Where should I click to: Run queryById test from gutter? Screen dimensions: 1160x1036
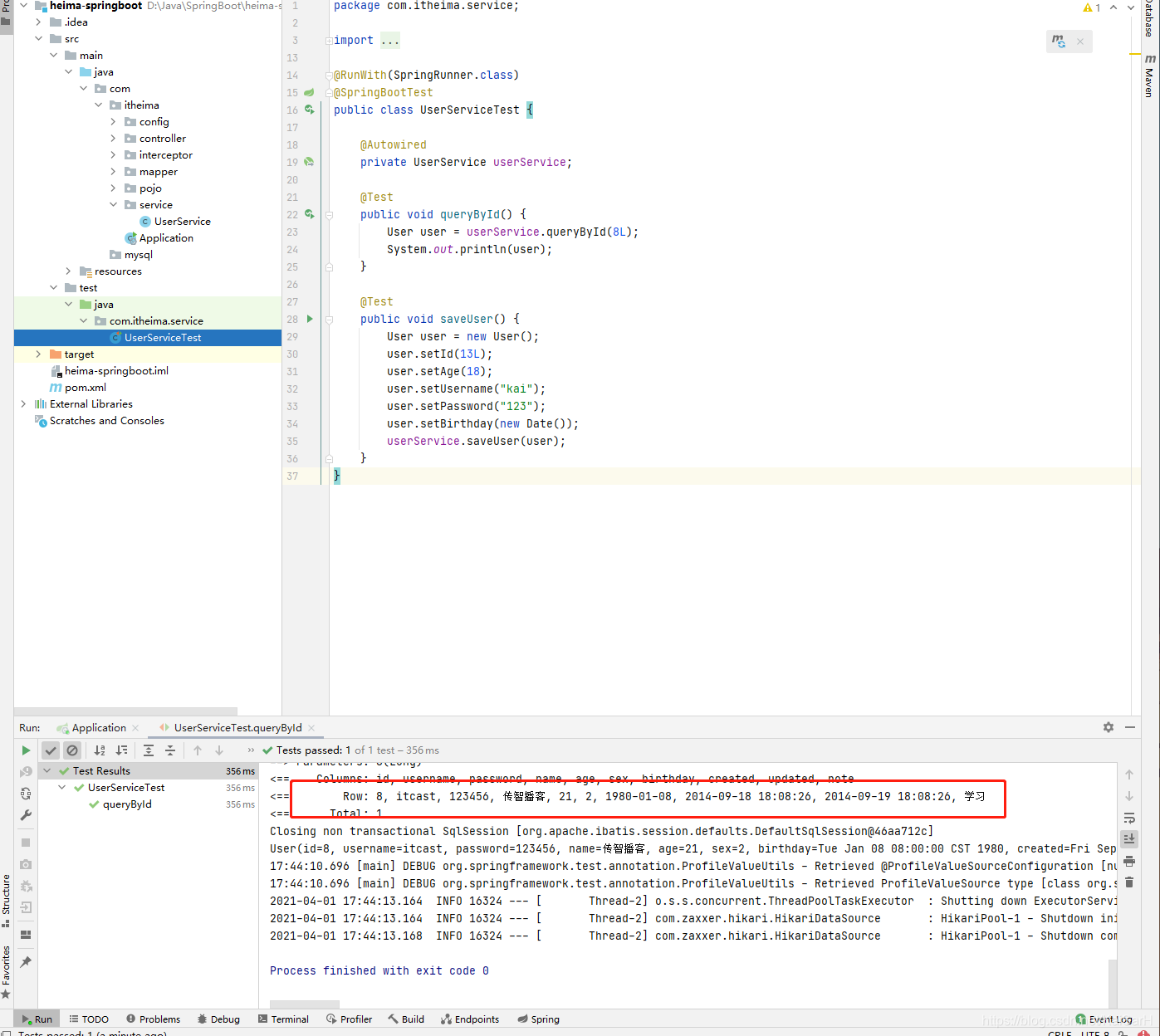point(310,214)
